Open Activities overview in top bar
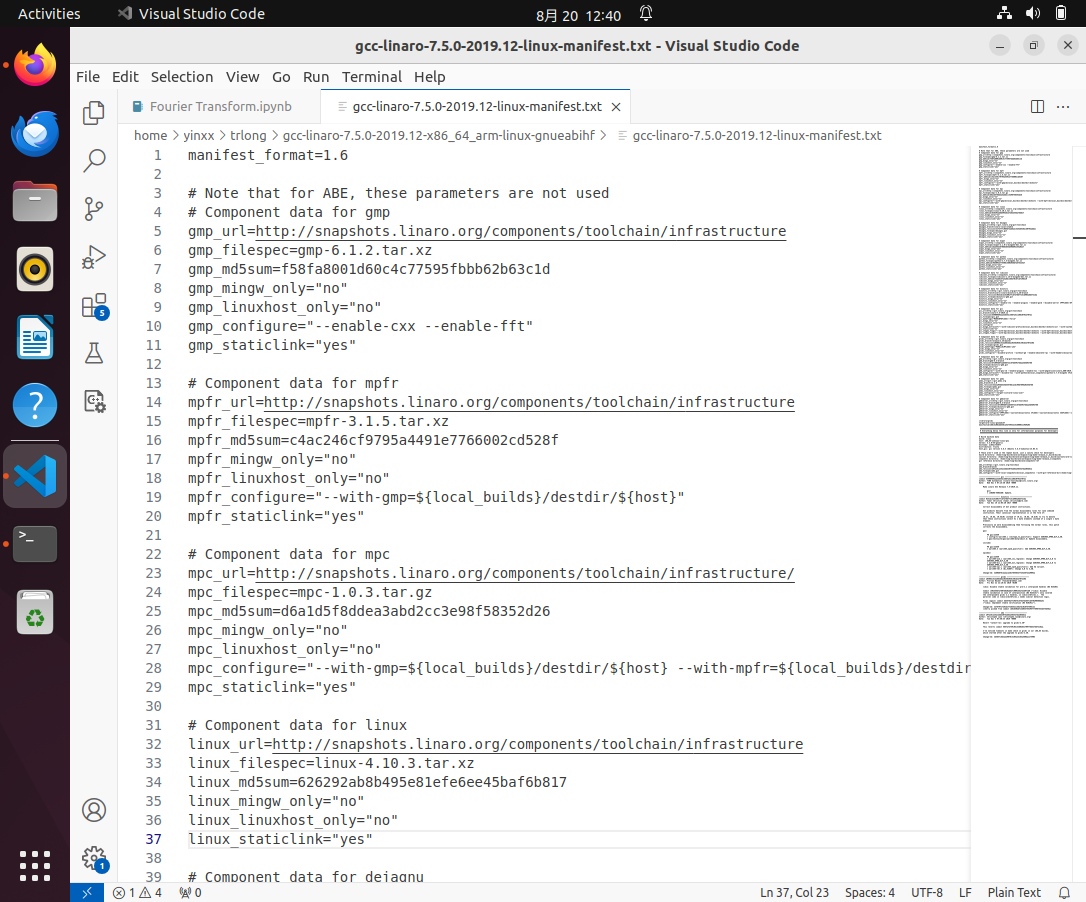Screen dimensions: 1086x902 click(48, 14)
